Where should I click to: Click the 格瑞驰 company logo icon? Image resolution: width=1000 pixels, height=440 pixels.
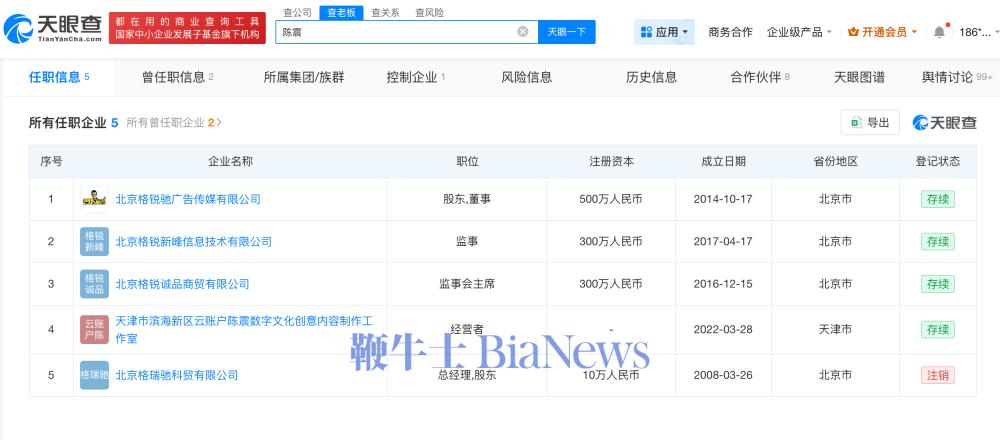94,375
